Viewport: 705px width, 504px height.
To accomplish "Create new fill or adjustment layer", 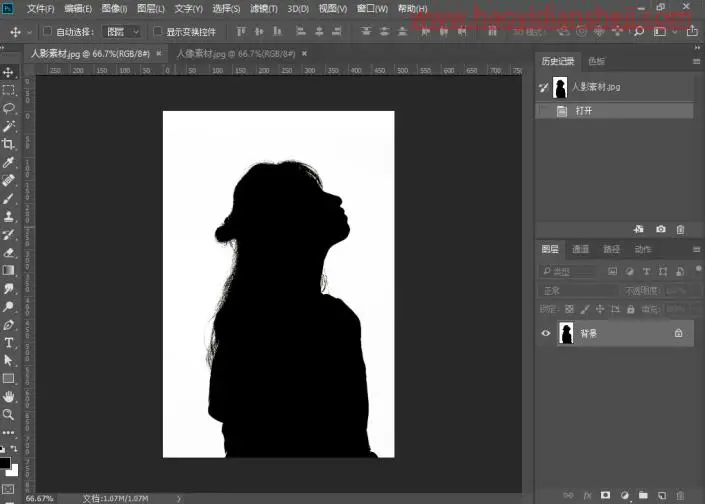I will pyautogui.click(x=625, y=495).
